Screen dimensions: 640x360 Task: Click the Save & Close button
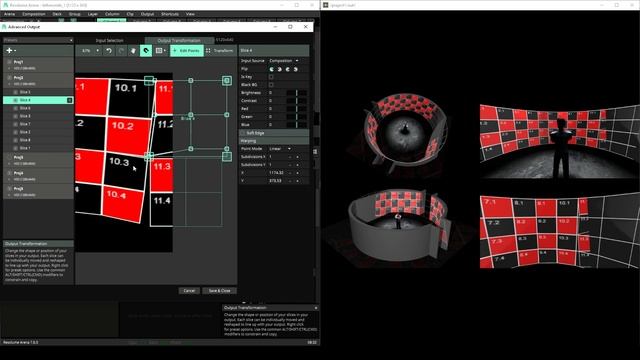coord(220,291)
